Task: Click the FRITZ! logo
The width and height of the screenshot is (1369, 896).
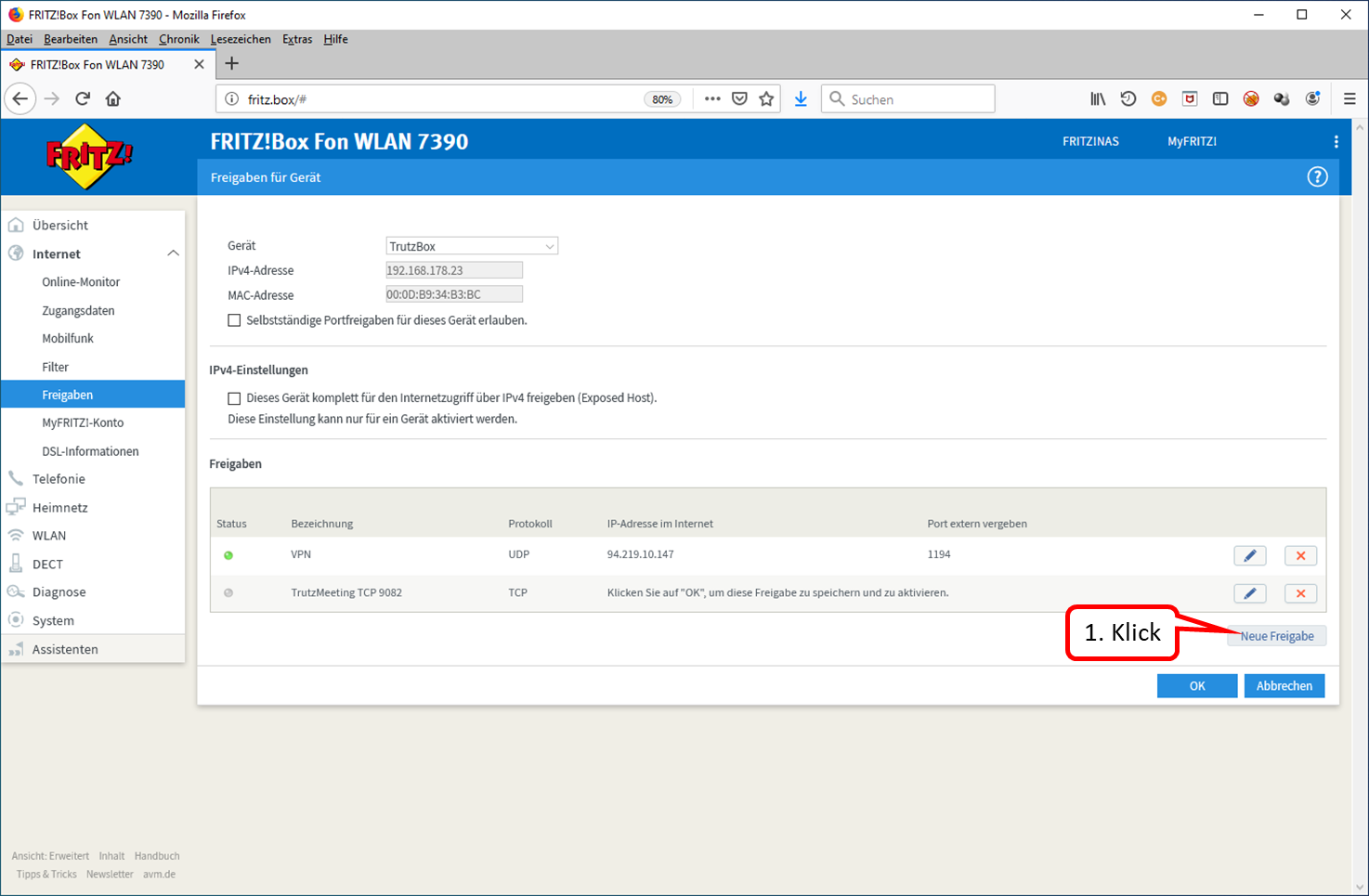Action: pyautogui.click(x=89, y=156)
